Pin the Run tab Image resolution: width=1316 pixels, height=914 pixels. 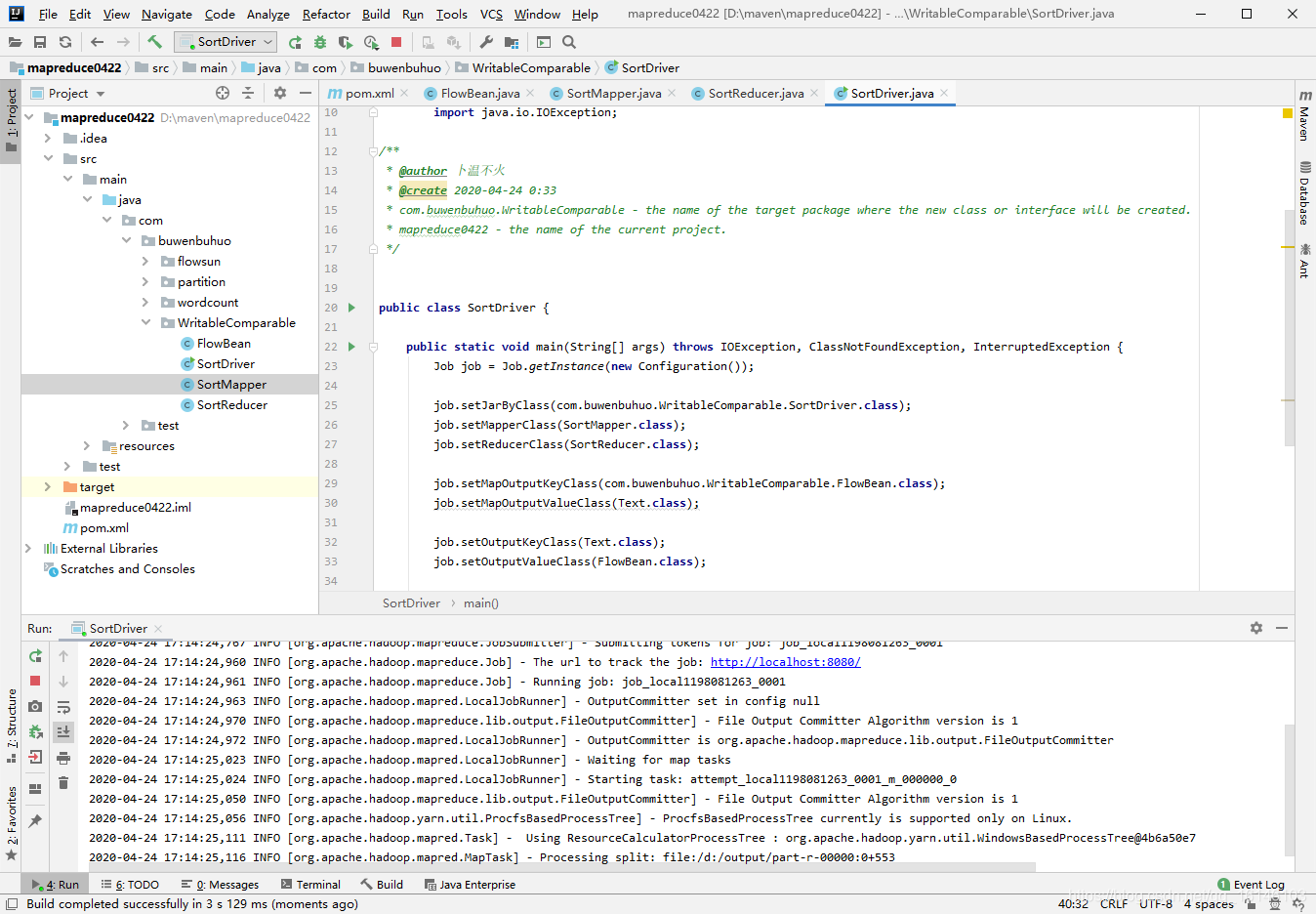click(35, 820)
